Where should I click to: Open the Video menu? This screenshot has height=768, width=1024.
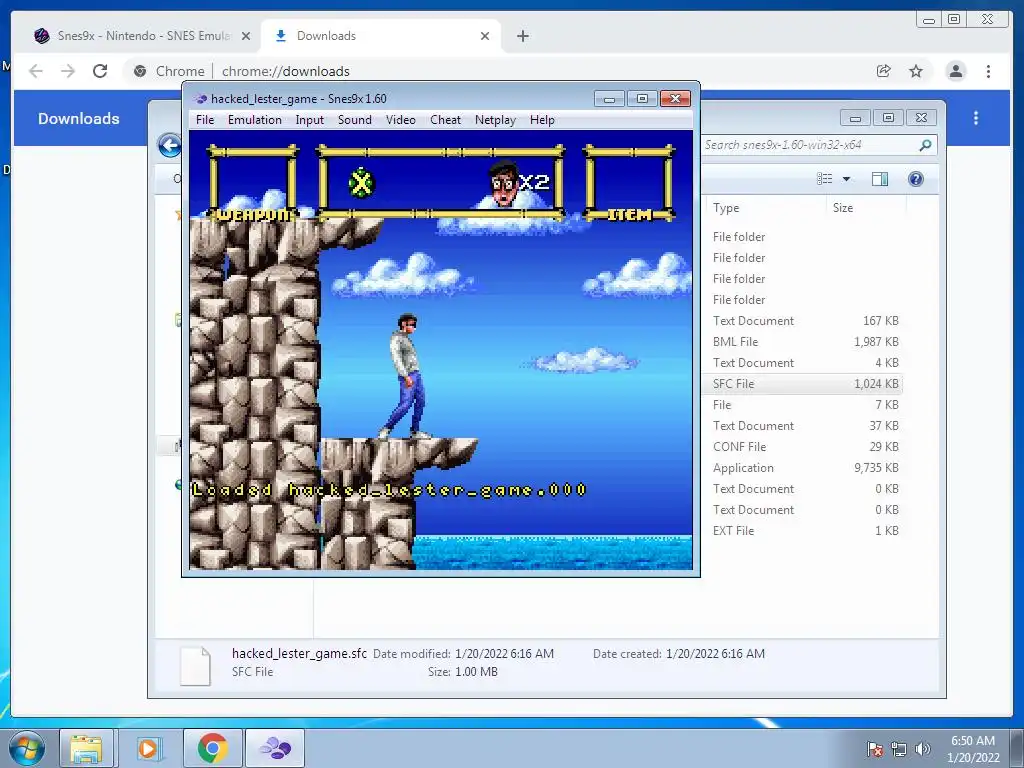pos(400,120)
